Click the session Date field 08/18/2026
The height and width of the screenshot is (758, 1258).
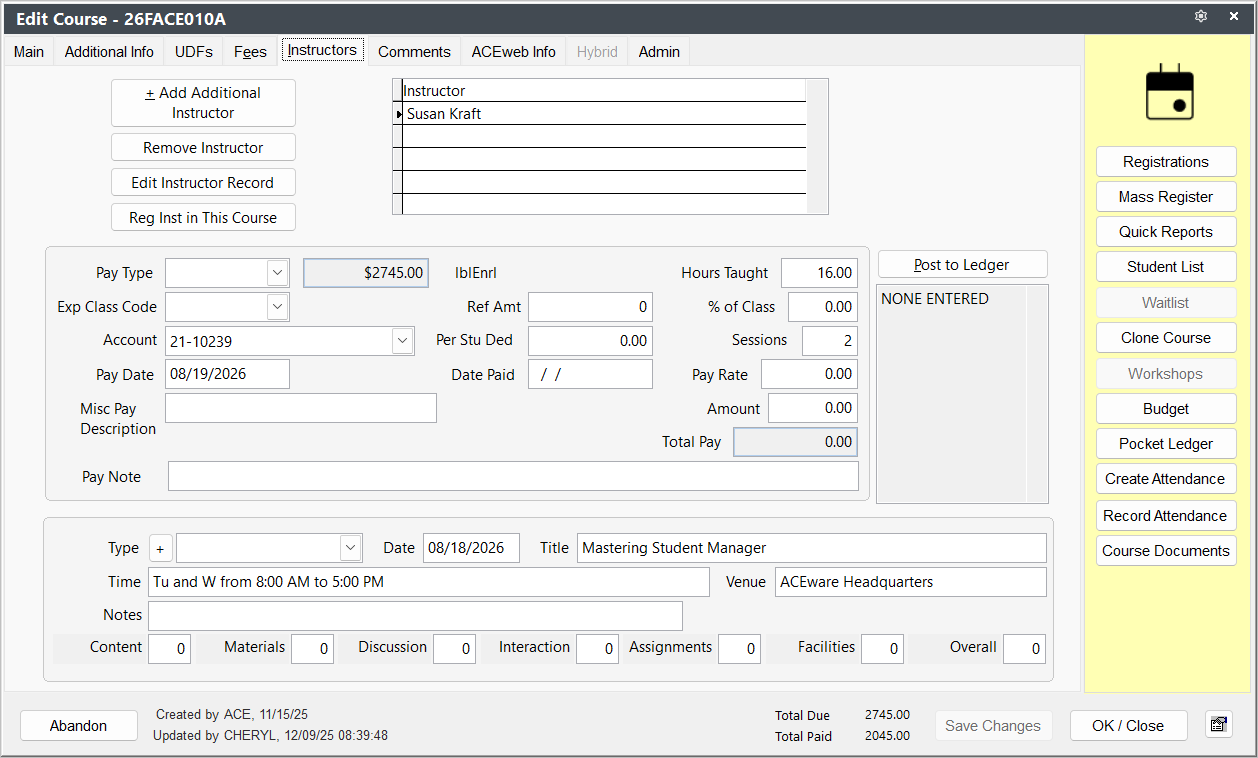[471, 548]
